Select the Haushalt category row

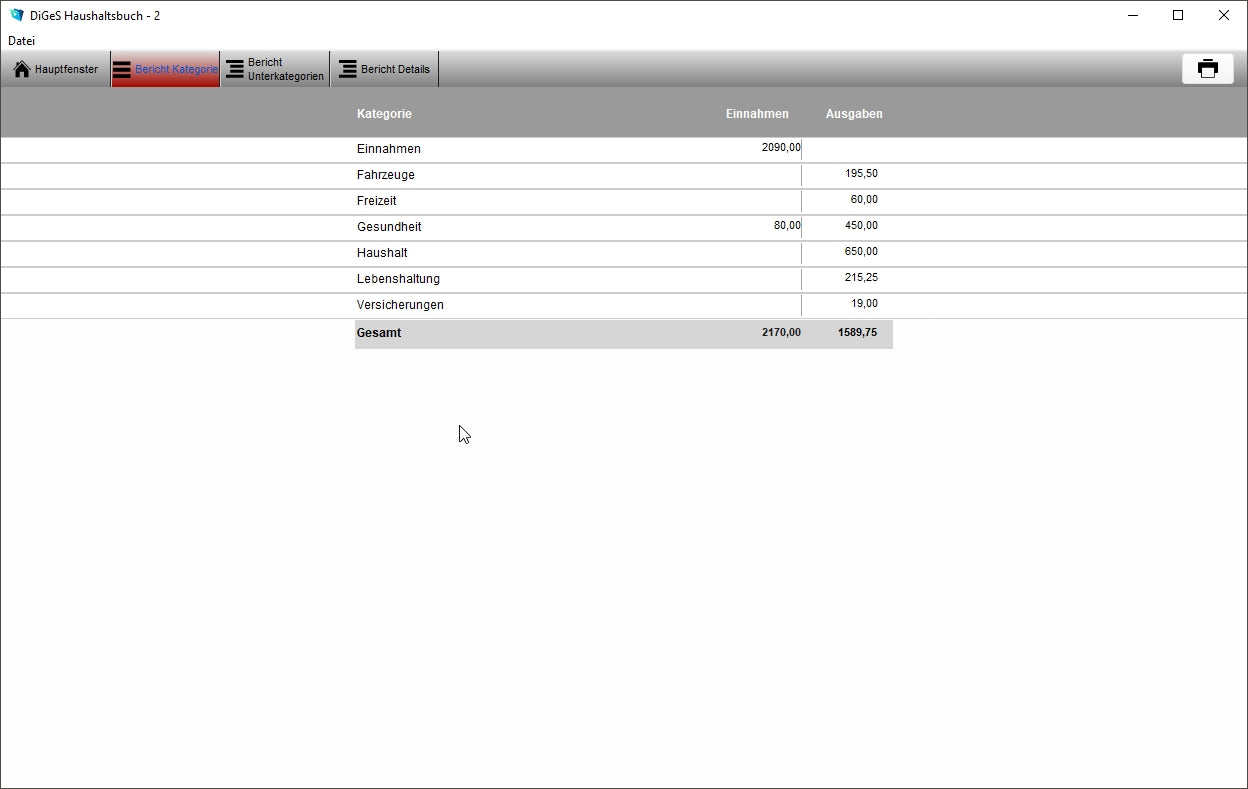coord(382,253)
